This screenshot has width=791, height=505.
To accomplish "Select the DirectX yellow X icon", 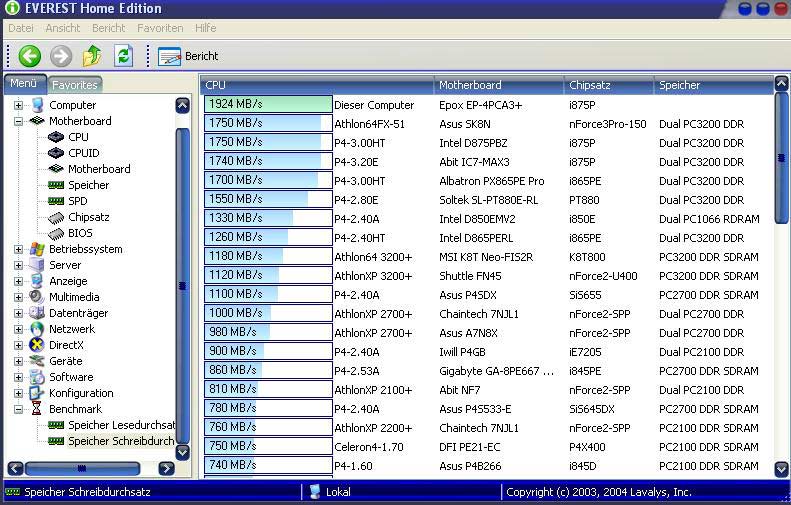I will (37, 345).
